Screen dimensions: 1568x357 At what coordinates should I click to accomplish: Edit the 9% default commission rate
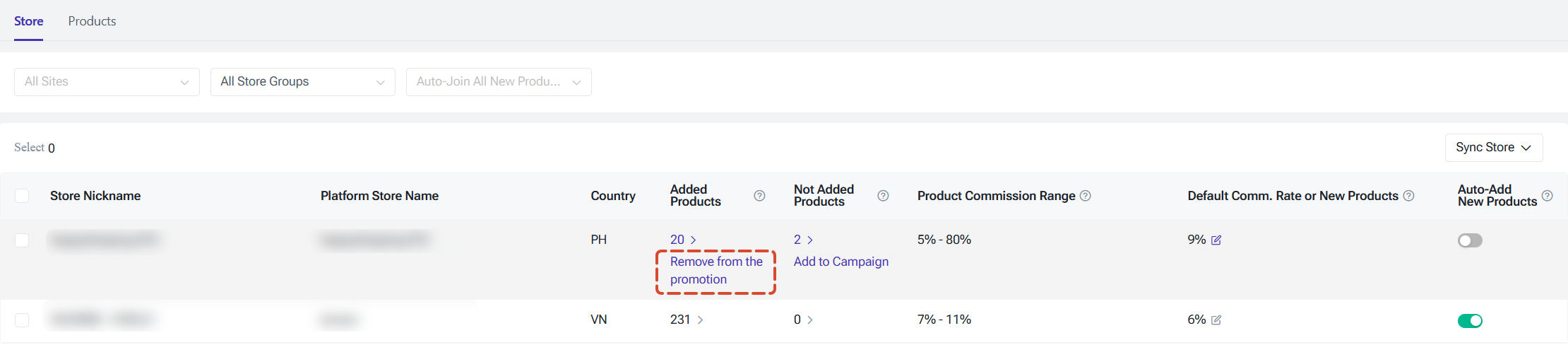coord(1216,240)
